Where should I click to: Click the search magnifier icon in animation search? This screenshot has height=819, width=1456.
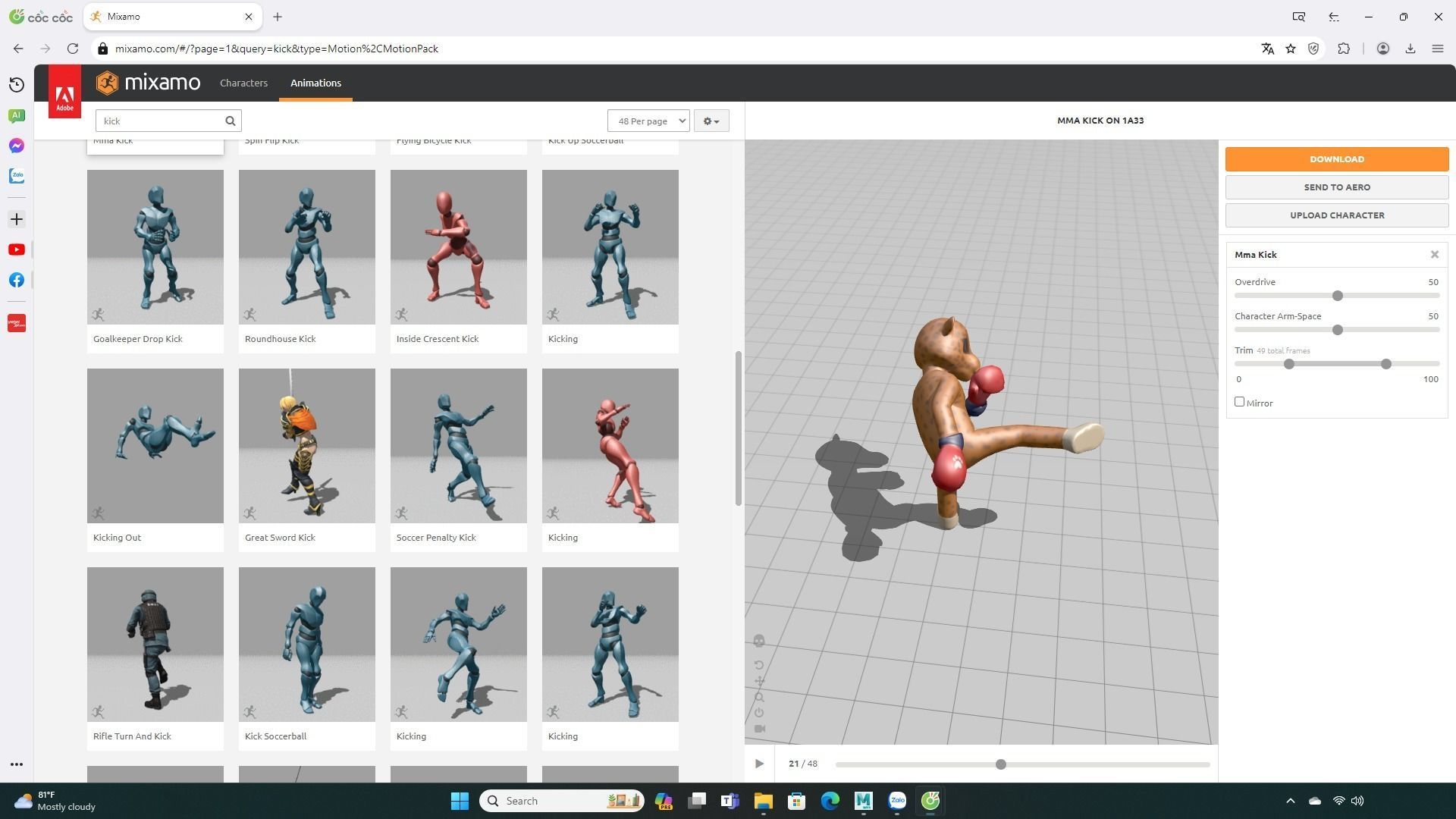click(231, 121)
